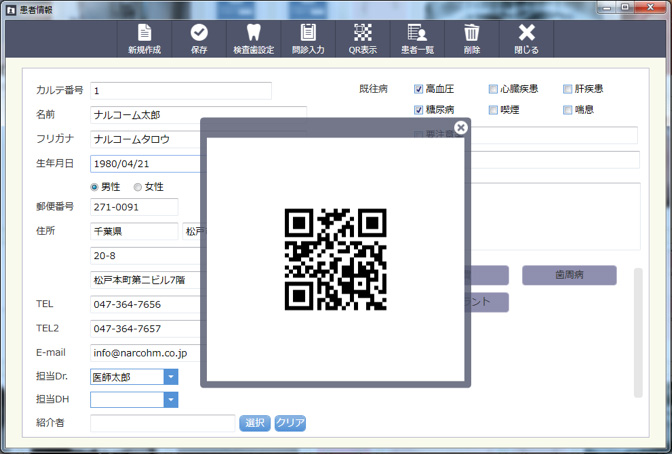Open the 患者一覧 patient list icon

tap(417, 39)
